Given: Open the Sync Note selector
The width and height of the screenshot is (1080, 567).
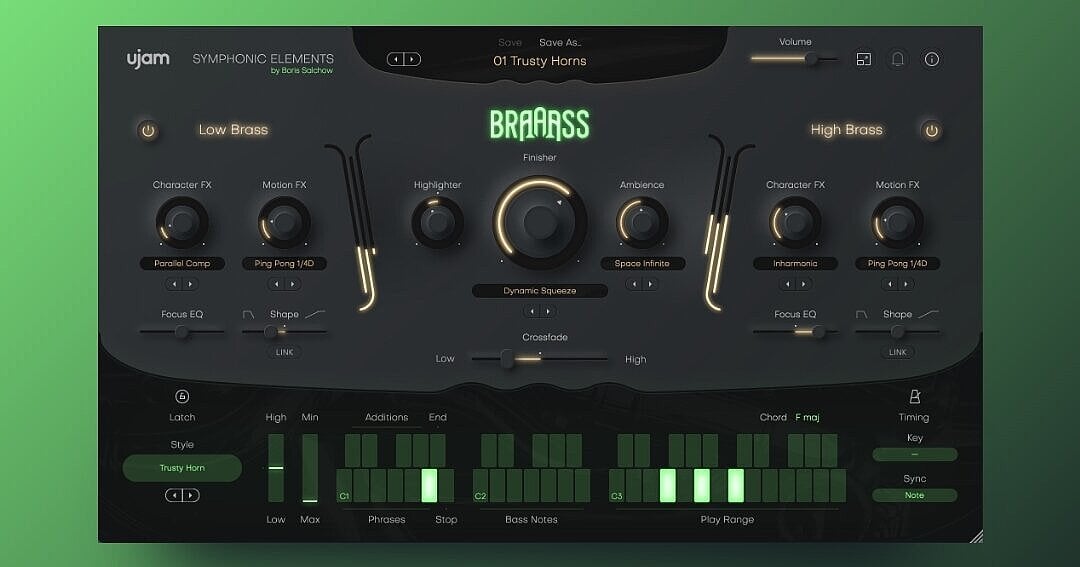Looking at the screenshot, I should [915, 495].
